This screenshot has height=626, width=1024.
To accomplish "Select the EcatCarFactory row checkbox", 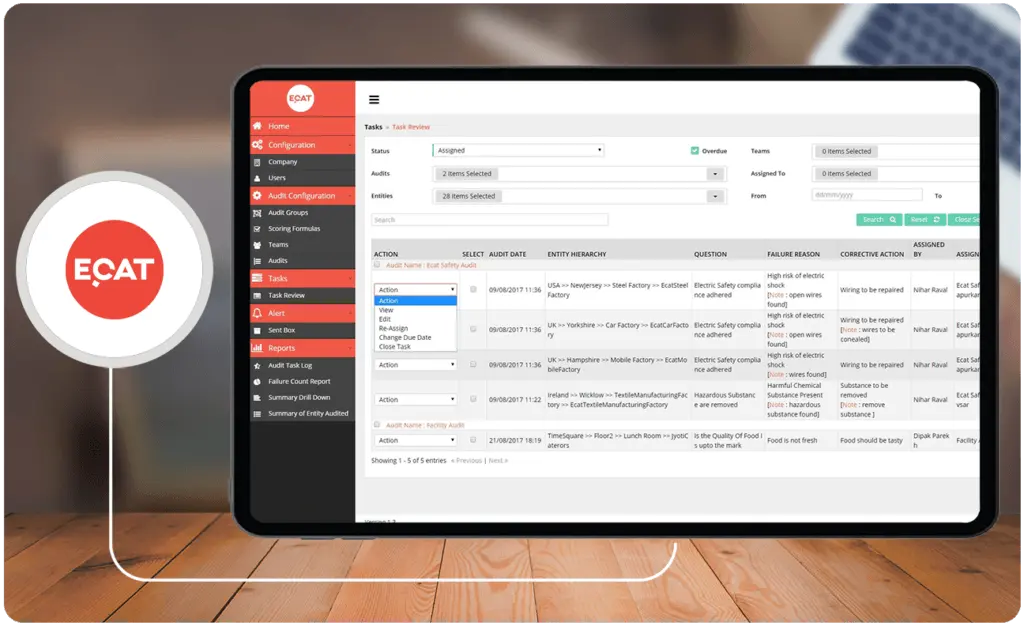I will tap(473, 329).
